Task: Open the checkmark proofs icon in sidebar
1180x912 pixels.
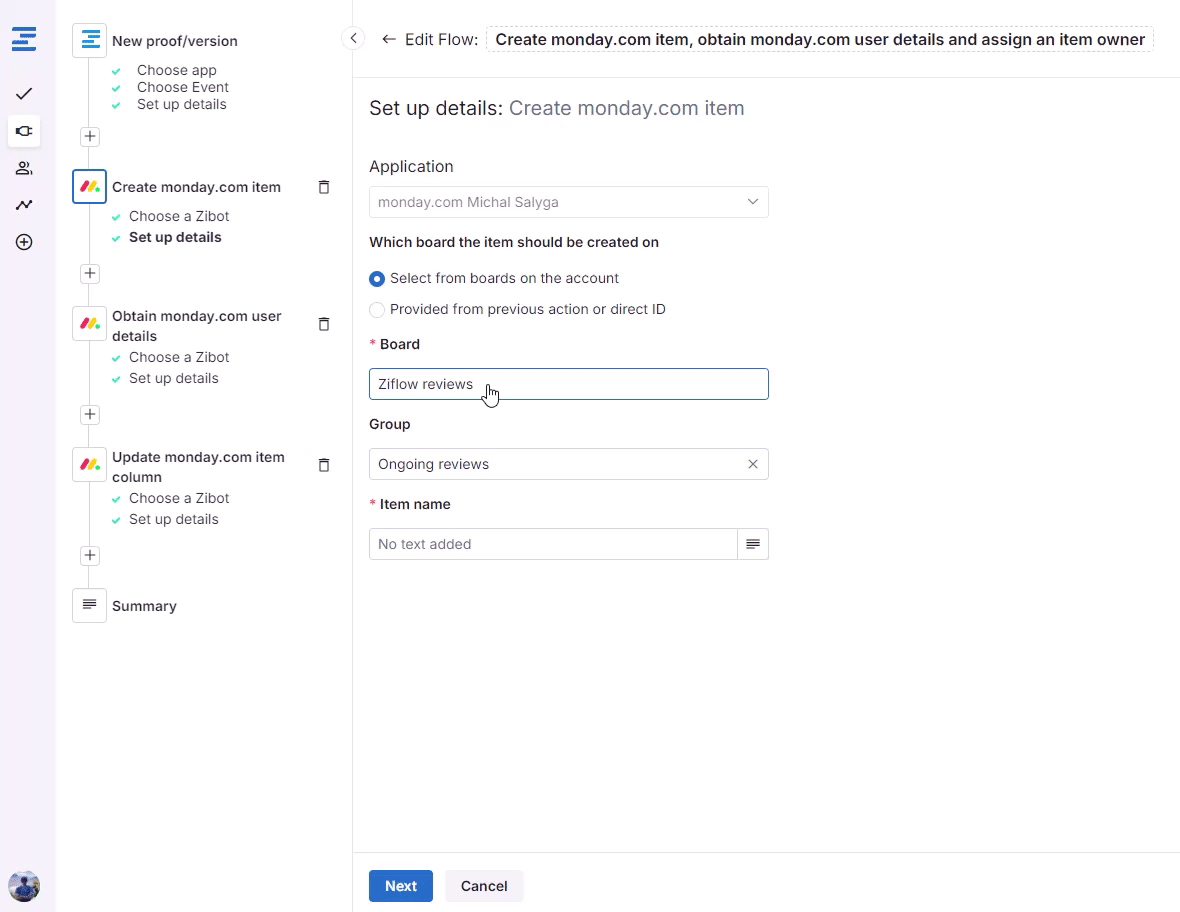Action: pyautogui.click(x=24, y=93)
